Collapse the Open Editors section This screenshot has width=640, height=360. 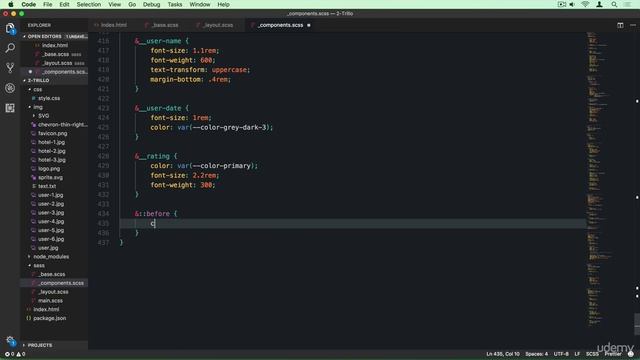coord(54,36)
